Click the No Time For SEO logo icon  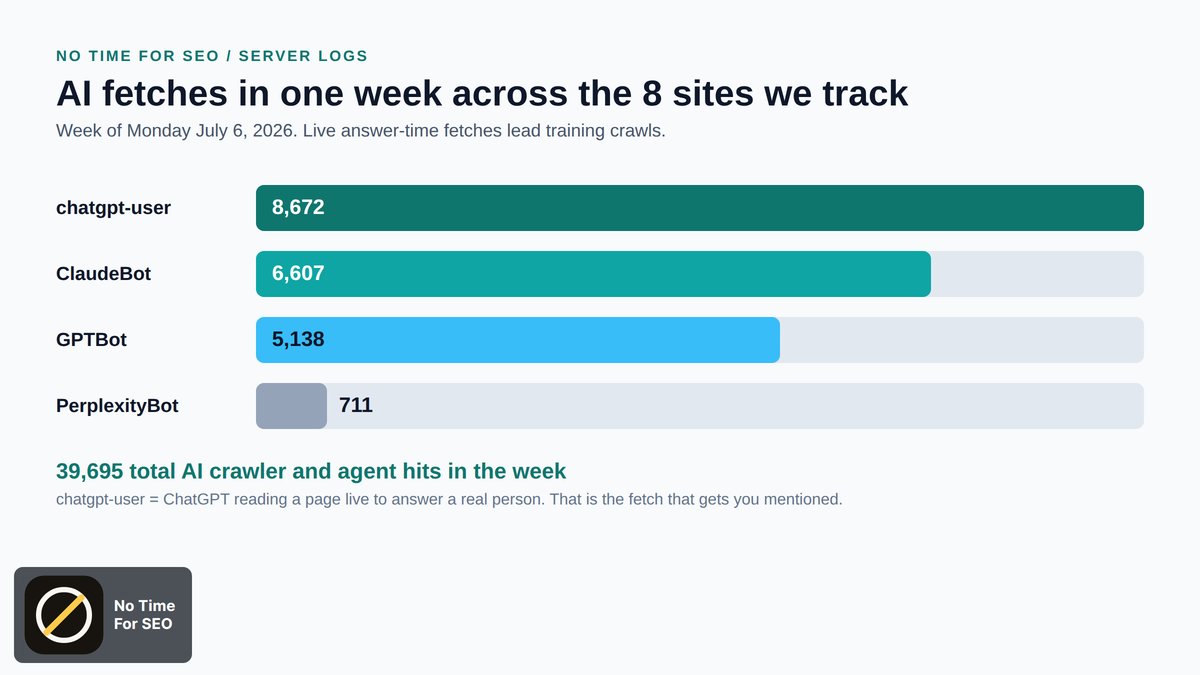click(64, 615)
